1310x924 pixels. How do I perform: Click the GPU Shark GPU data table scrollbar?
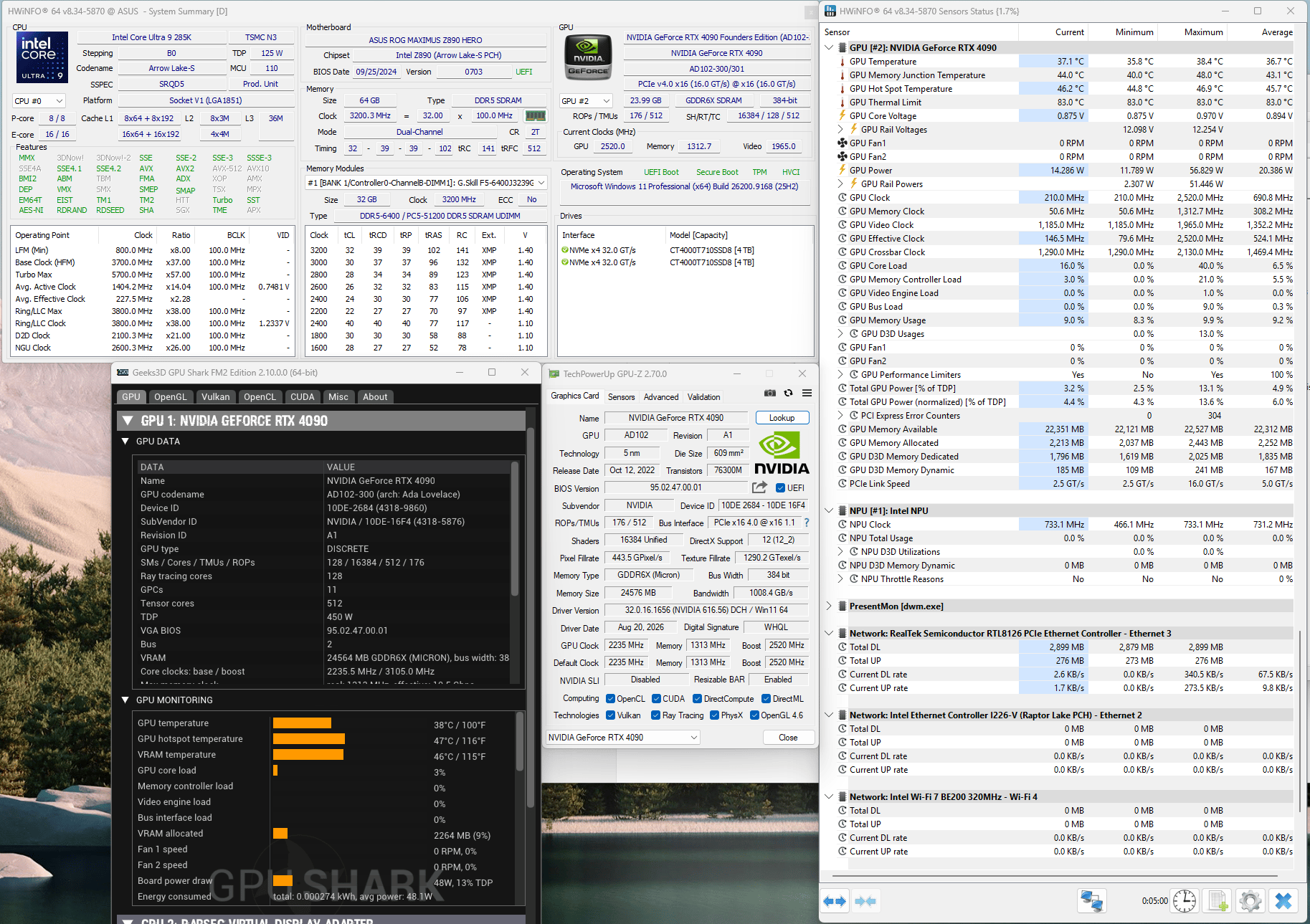[515, 529]
